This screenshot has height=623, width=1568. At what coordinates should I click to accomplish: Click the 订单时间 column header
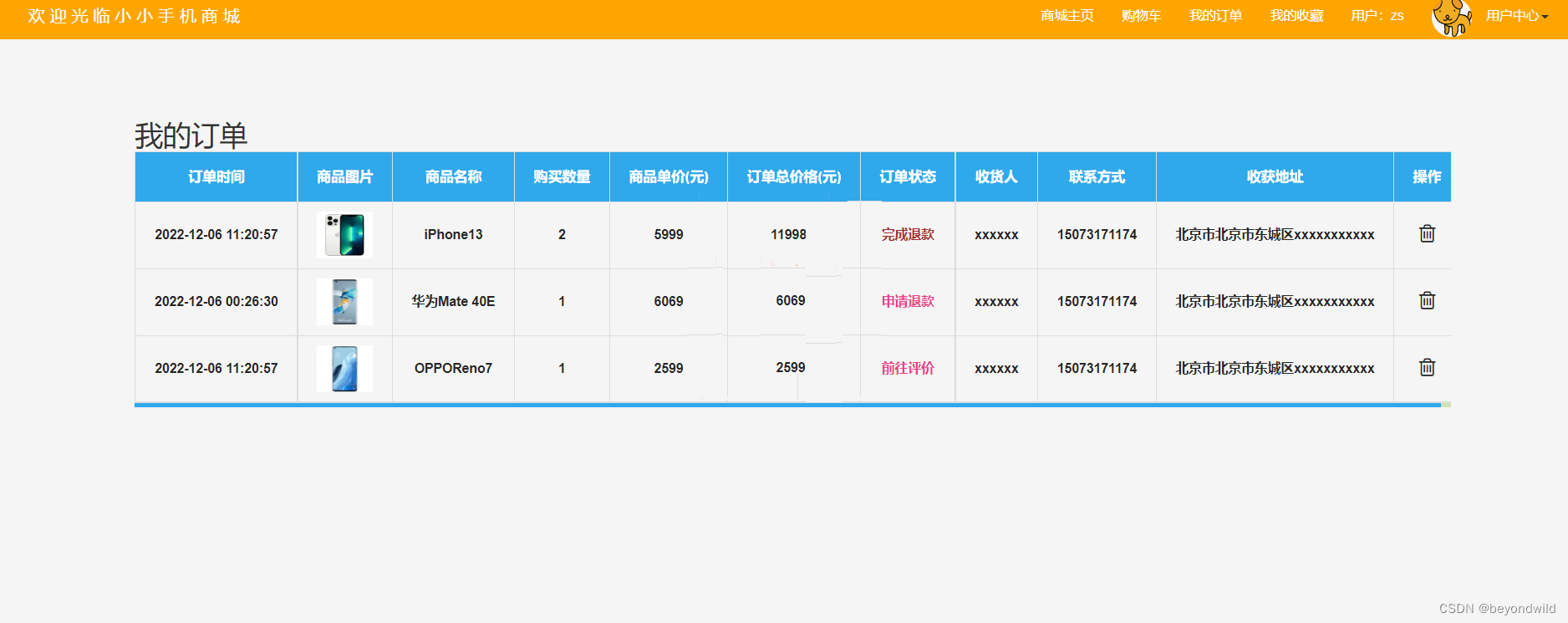(x=216, y=177)
